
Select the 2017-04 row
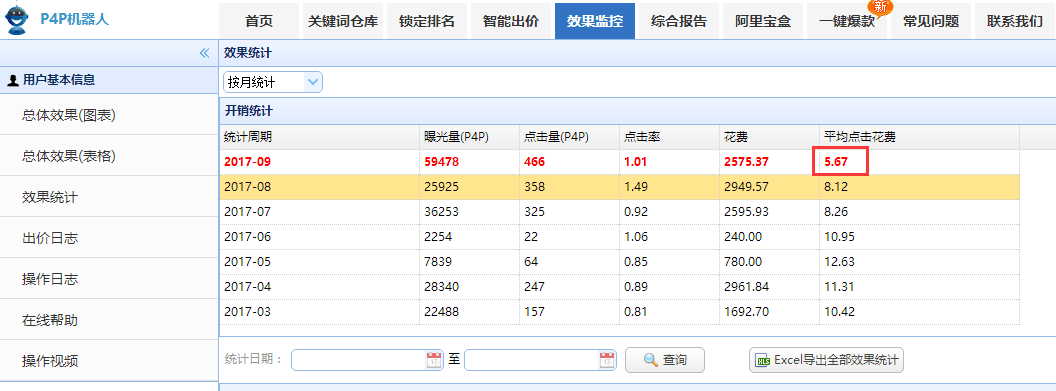[x=620, y=287]
